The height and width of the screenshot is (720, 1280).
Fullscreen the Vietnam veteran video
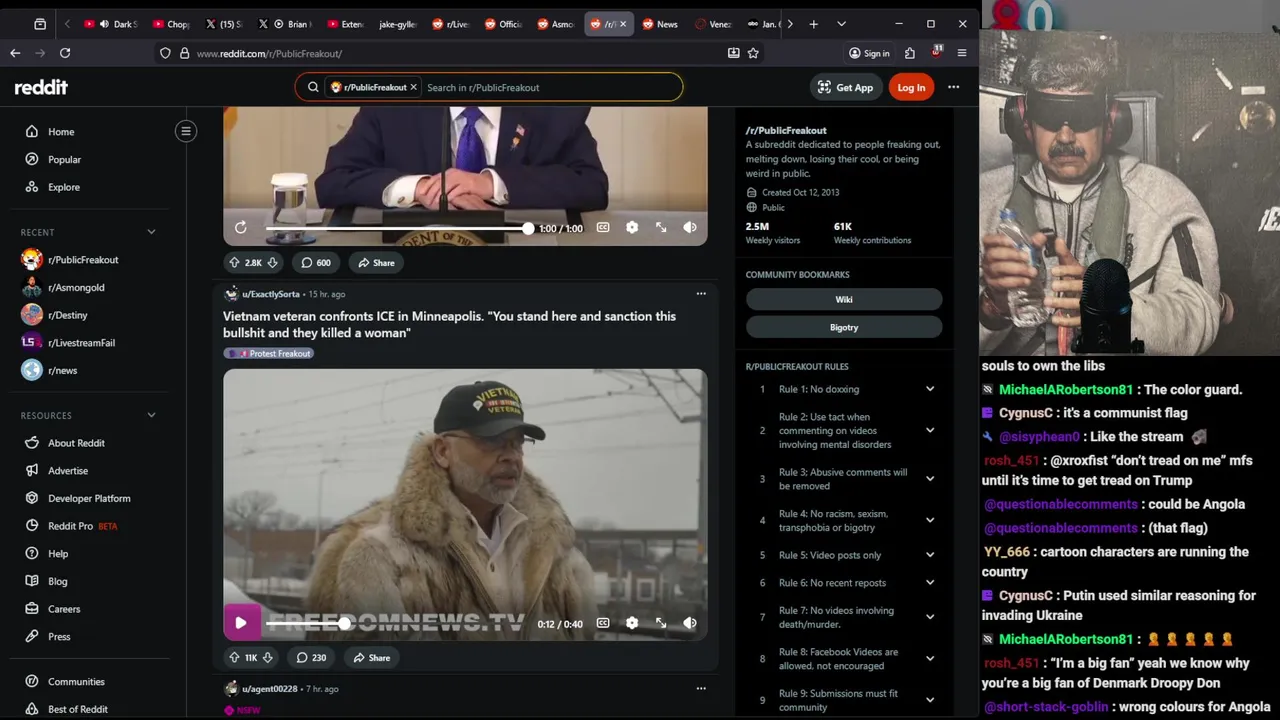tap(661, 623)
